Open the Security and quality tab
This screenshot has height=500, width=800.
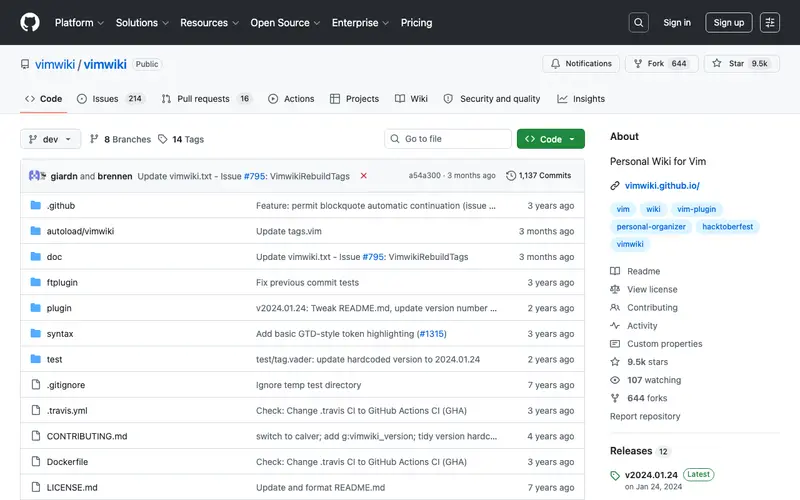pos(492,98)
